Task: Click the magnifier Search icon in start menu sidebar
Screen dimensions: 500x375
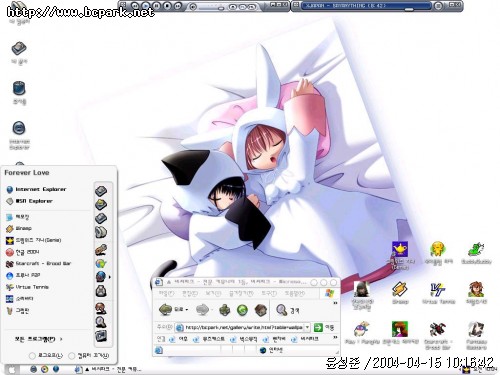Action: click(x=101, y=322)
